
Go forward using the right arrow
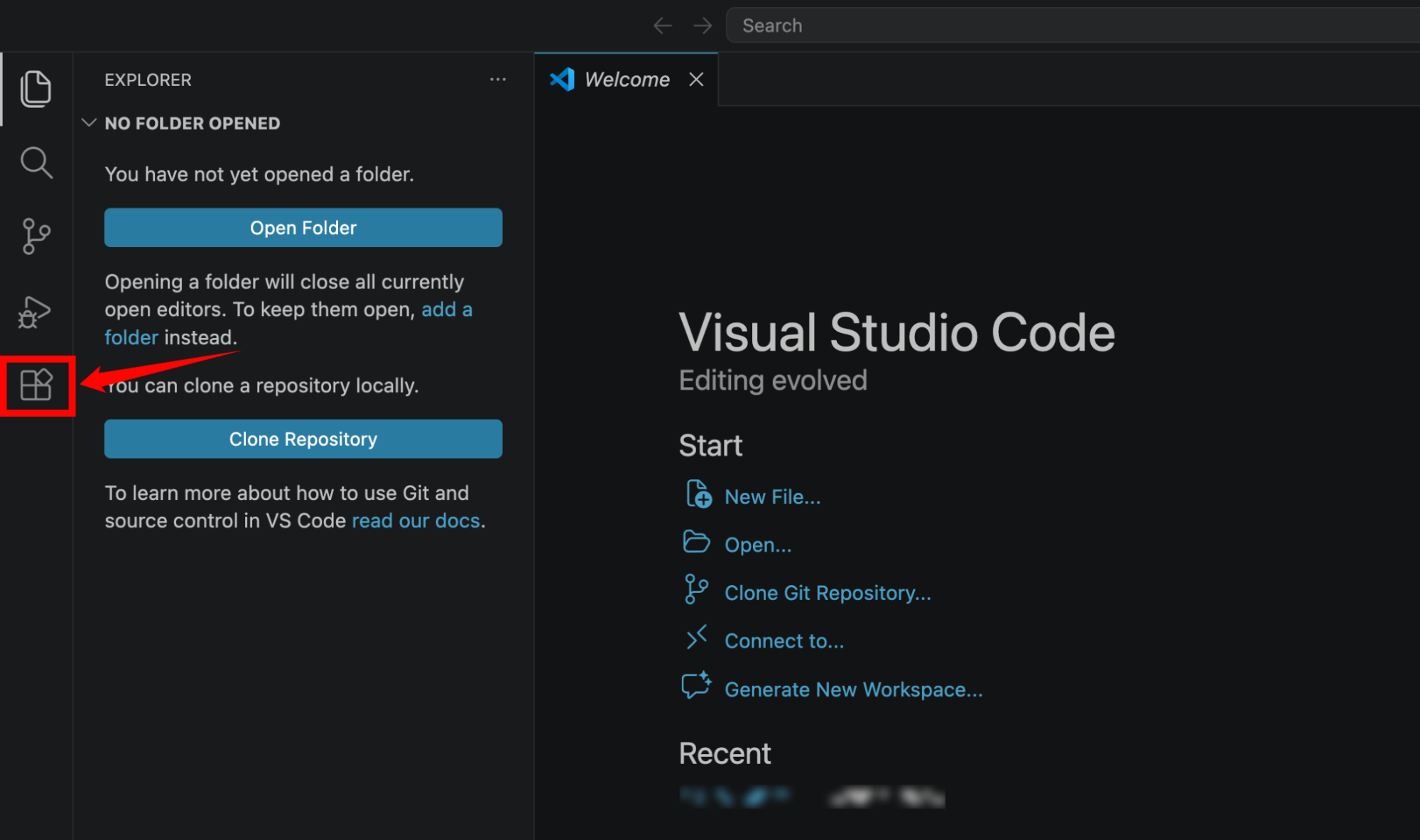point(703,26)
